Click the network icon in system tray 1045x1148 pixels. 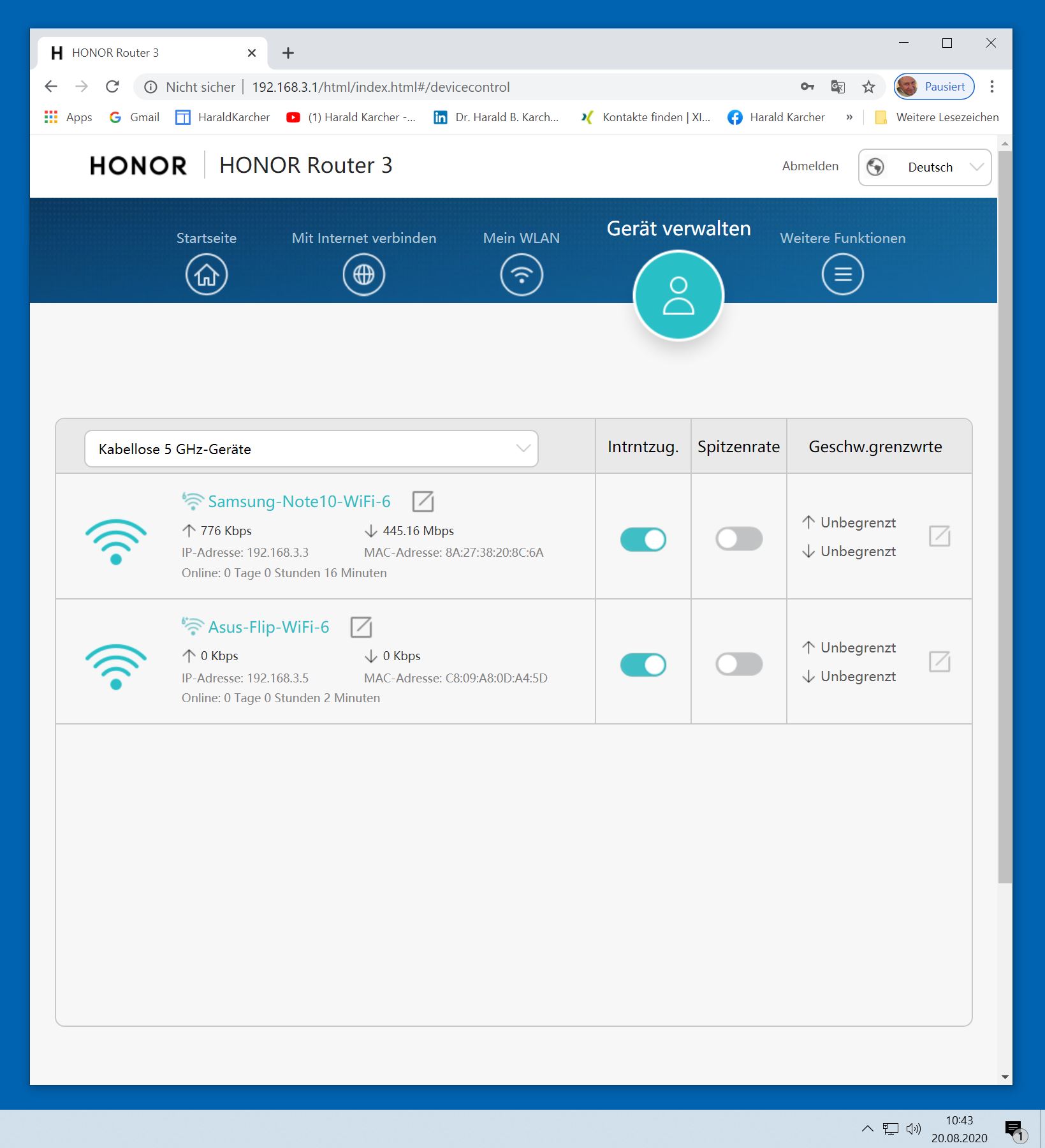pyautogui.click(x=890, y=1129)
